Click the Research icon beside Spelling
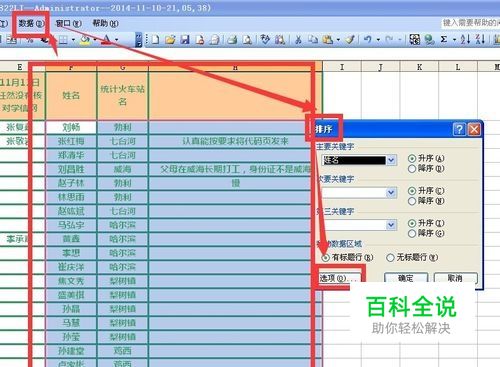The height and width of the screenshot is (367, 500). (x=280, y=40)
